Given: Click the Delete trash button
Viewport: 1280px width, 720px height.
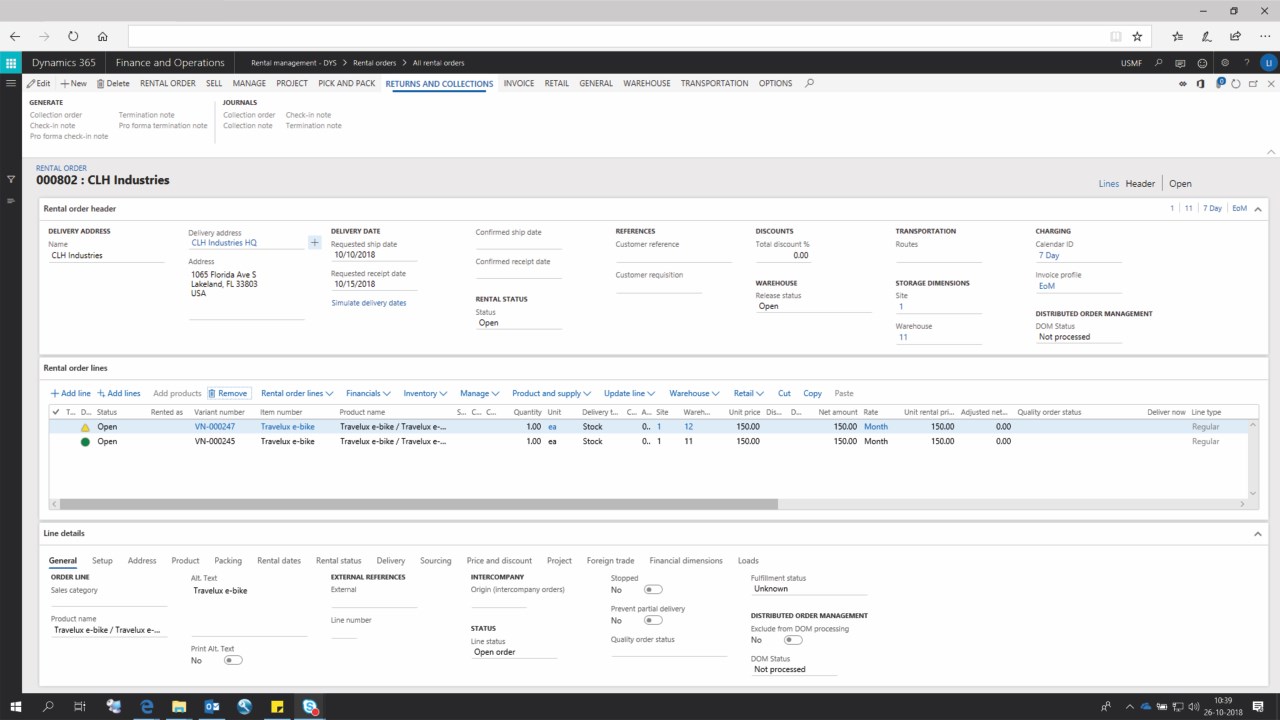Looking at the screenshot, I should (113, 84).
